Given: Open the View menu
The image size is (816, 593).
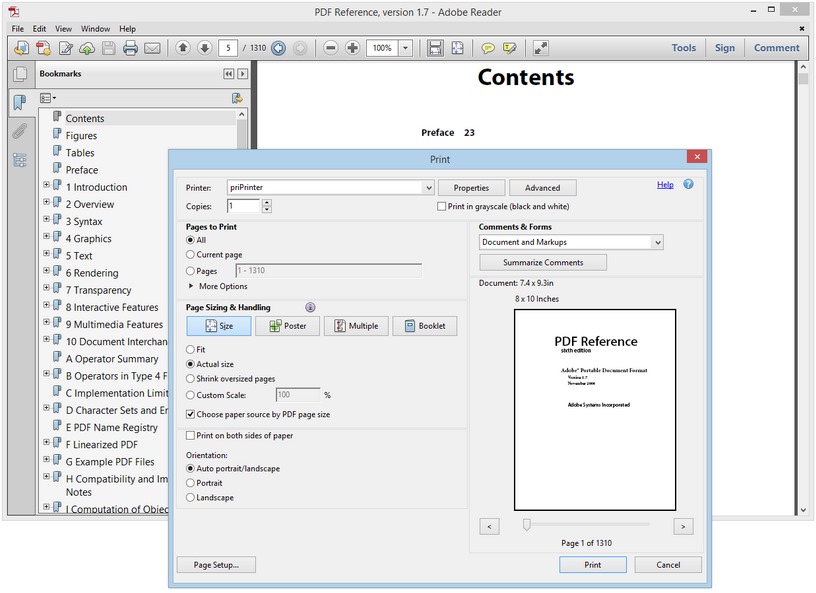Looking at the screenshot, I should (x=63, y=29).
